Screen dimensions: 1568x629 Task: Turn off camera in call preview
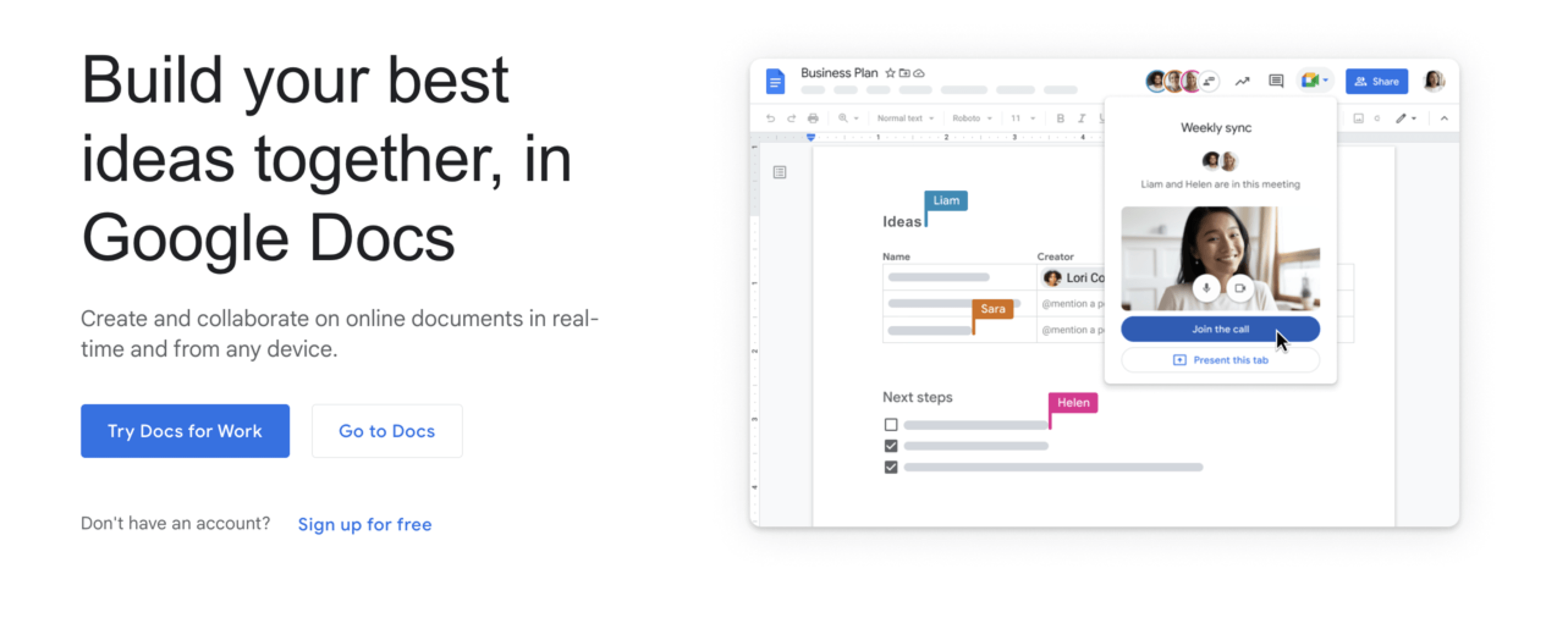pos(1240,288)
